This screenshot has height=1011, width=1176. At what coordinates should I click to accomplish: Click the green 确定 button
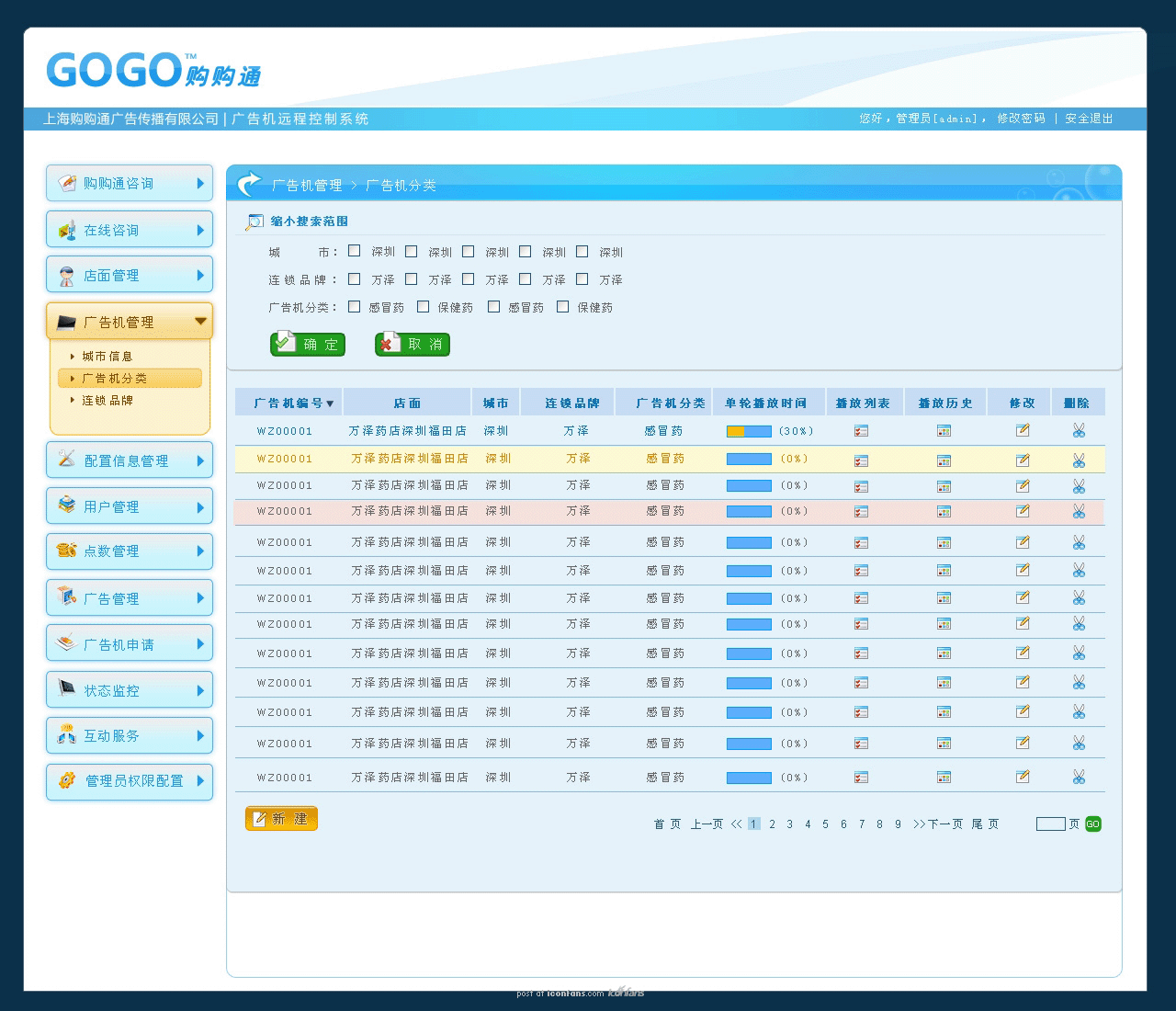point(308,344)
